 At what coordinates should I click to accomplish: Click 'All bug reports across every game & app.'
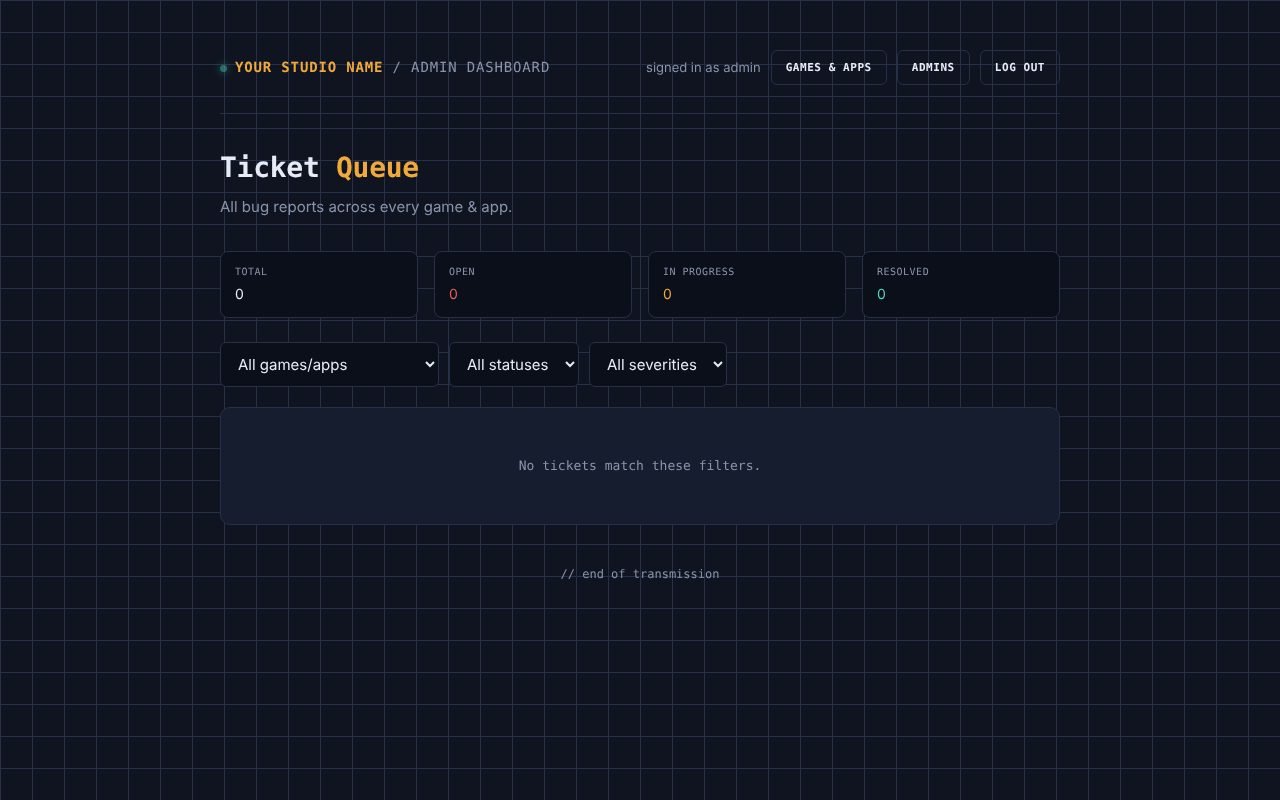[366, 207]
